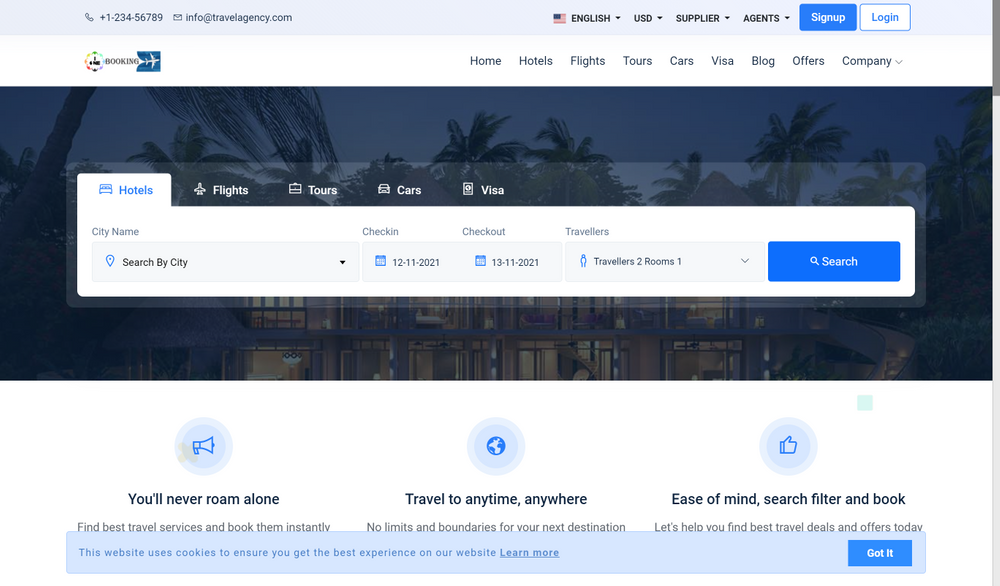This screenshot has height=586, width=1000.
Task: Click the calendar icon beside the Checkin date
Action: 381,261
